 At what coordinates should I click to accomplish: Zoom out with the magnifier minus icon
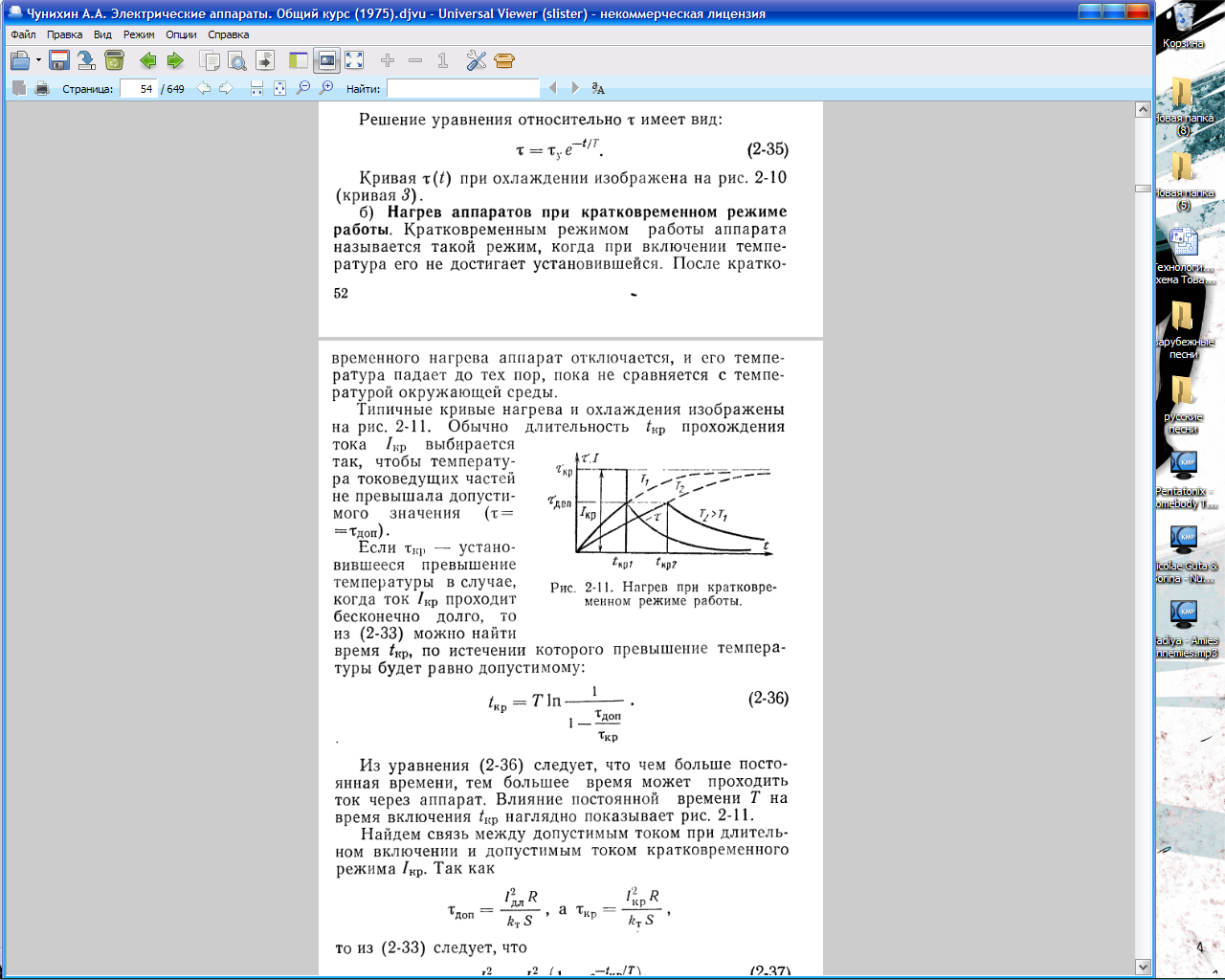(x=303, y=88)
